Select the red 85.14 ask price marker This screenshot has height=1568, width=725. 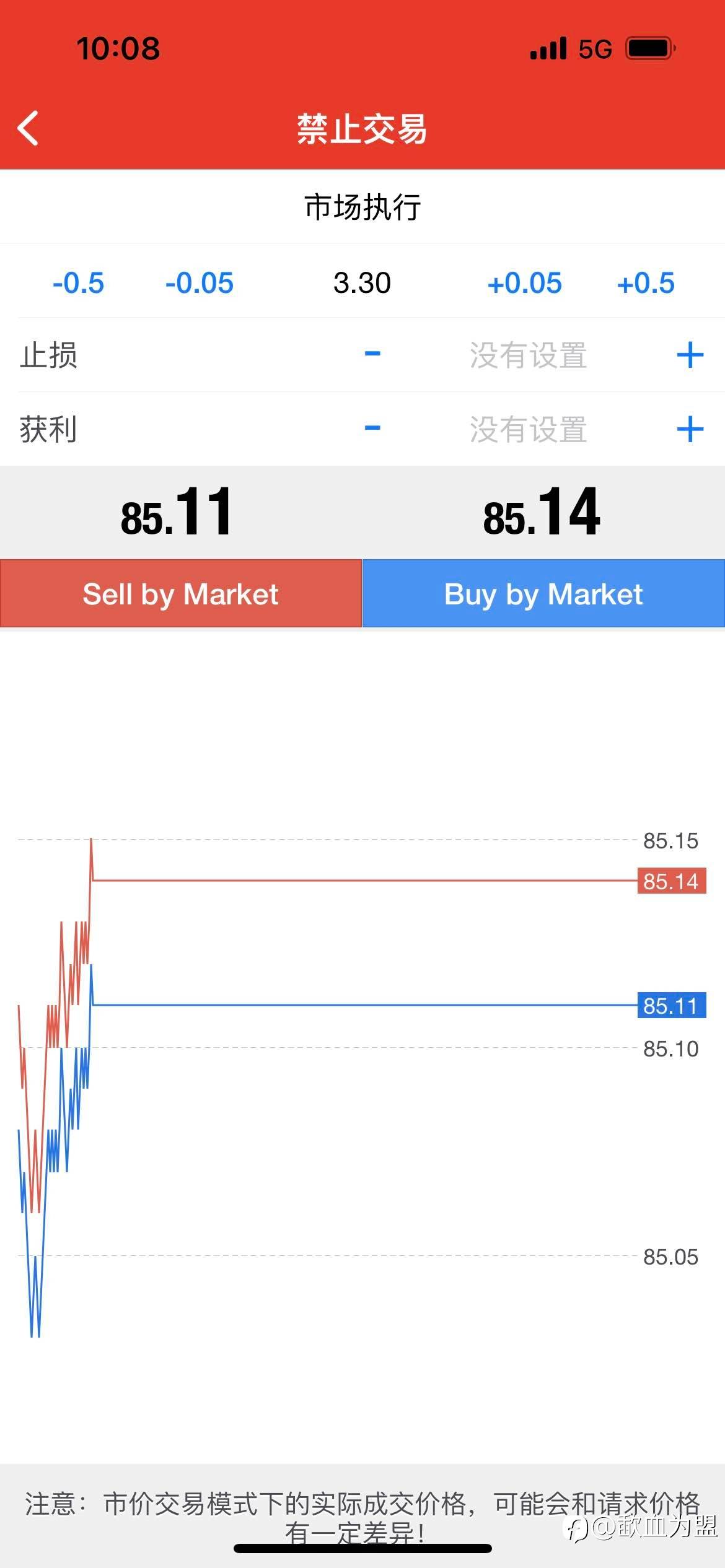click(672, 881)
